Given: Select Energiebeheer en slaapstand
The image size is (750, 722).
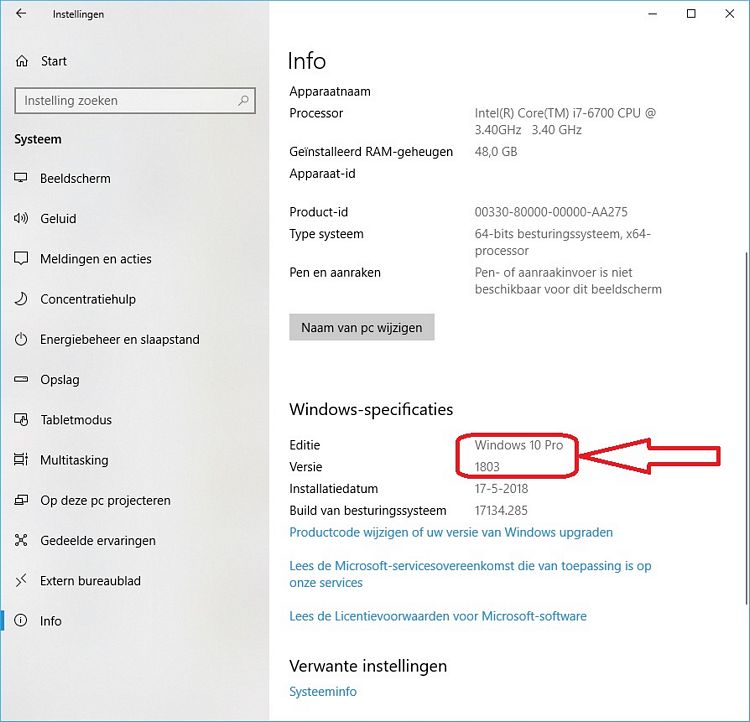Looking at the screenshot, I should [x=120, y=339].
